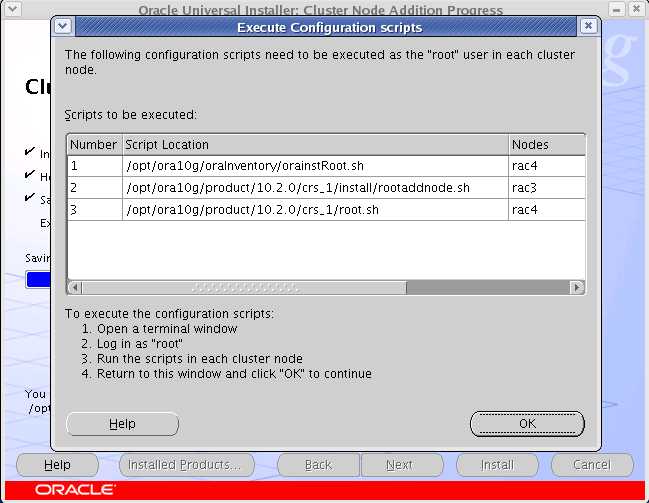The width and height of the screenshot is (649, 503).
Task: Click the Next button in the installer
Action: pyautogui.click(x=402, y=465)
